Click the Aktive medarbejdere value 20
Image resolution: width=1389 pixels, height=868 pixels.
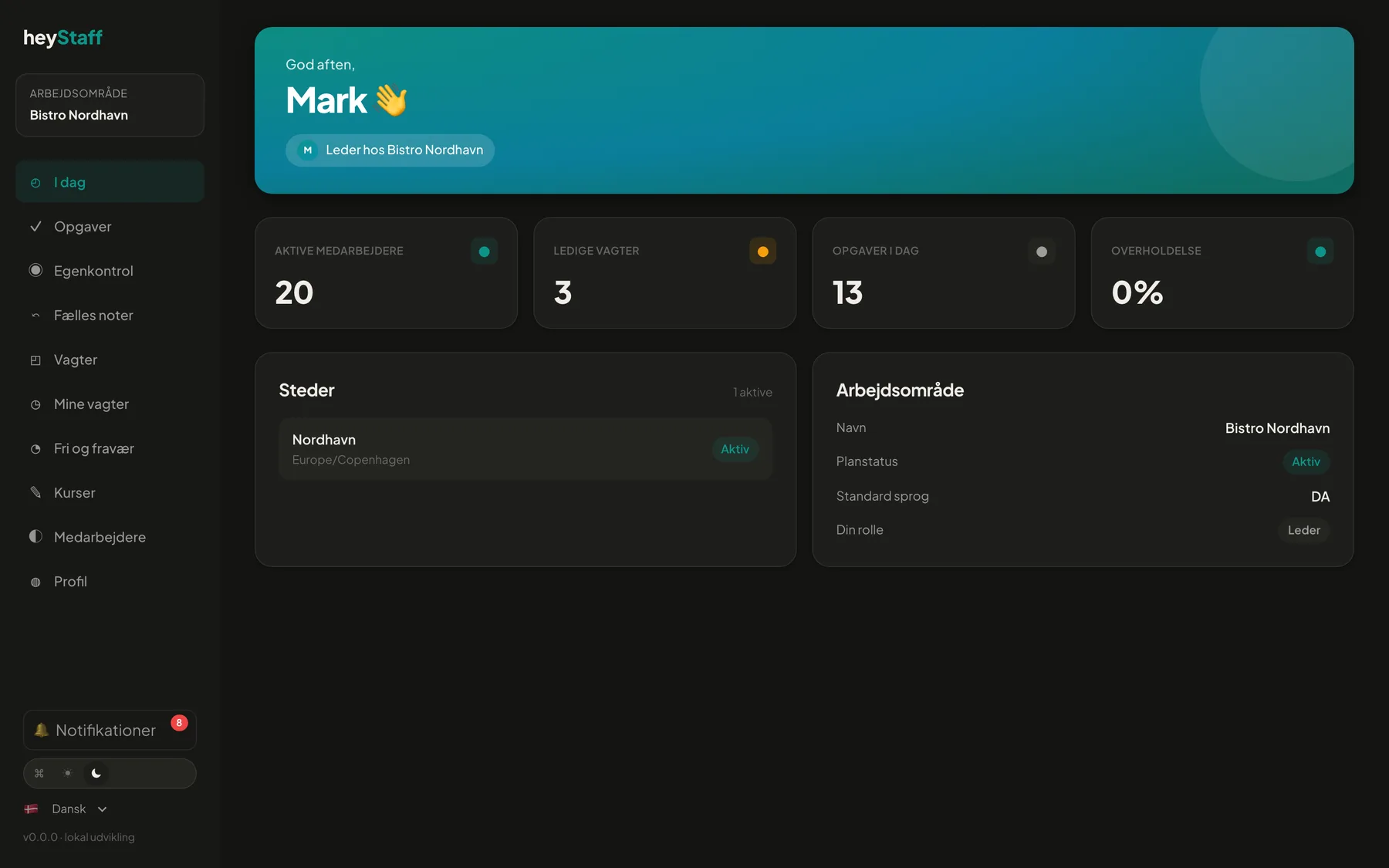[294, 292]
